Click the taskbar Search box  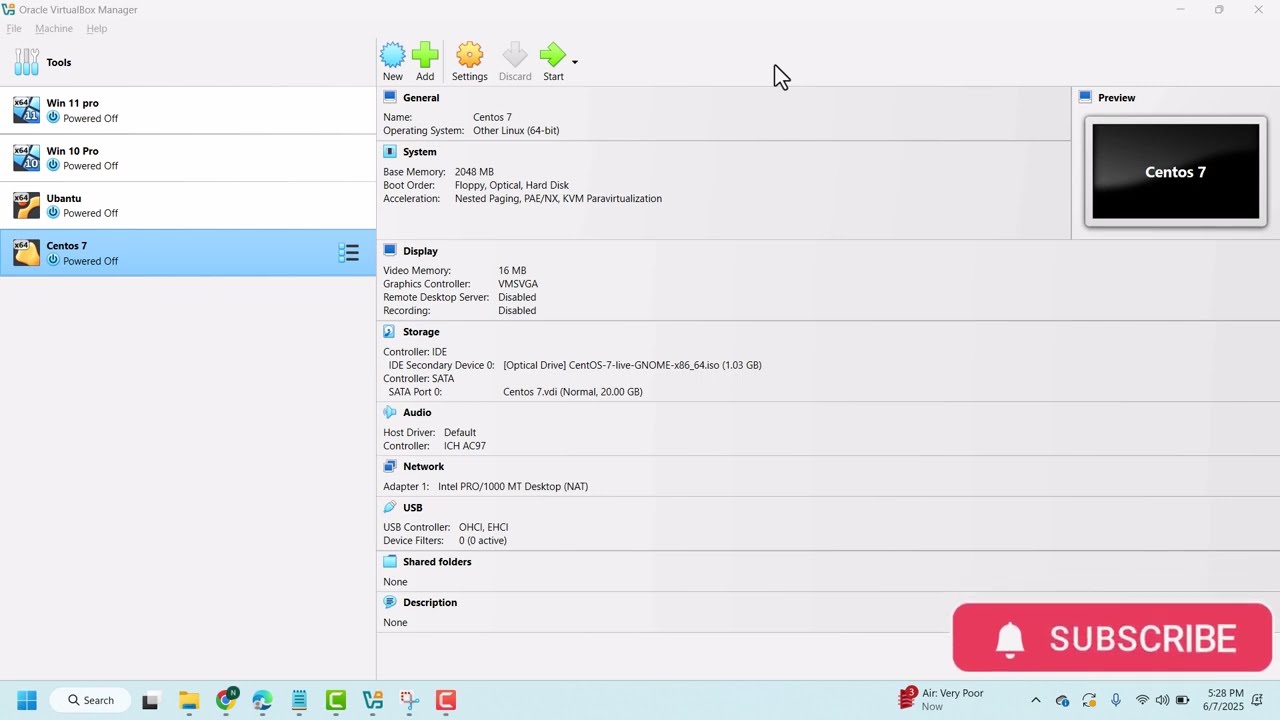click(91, 700)
